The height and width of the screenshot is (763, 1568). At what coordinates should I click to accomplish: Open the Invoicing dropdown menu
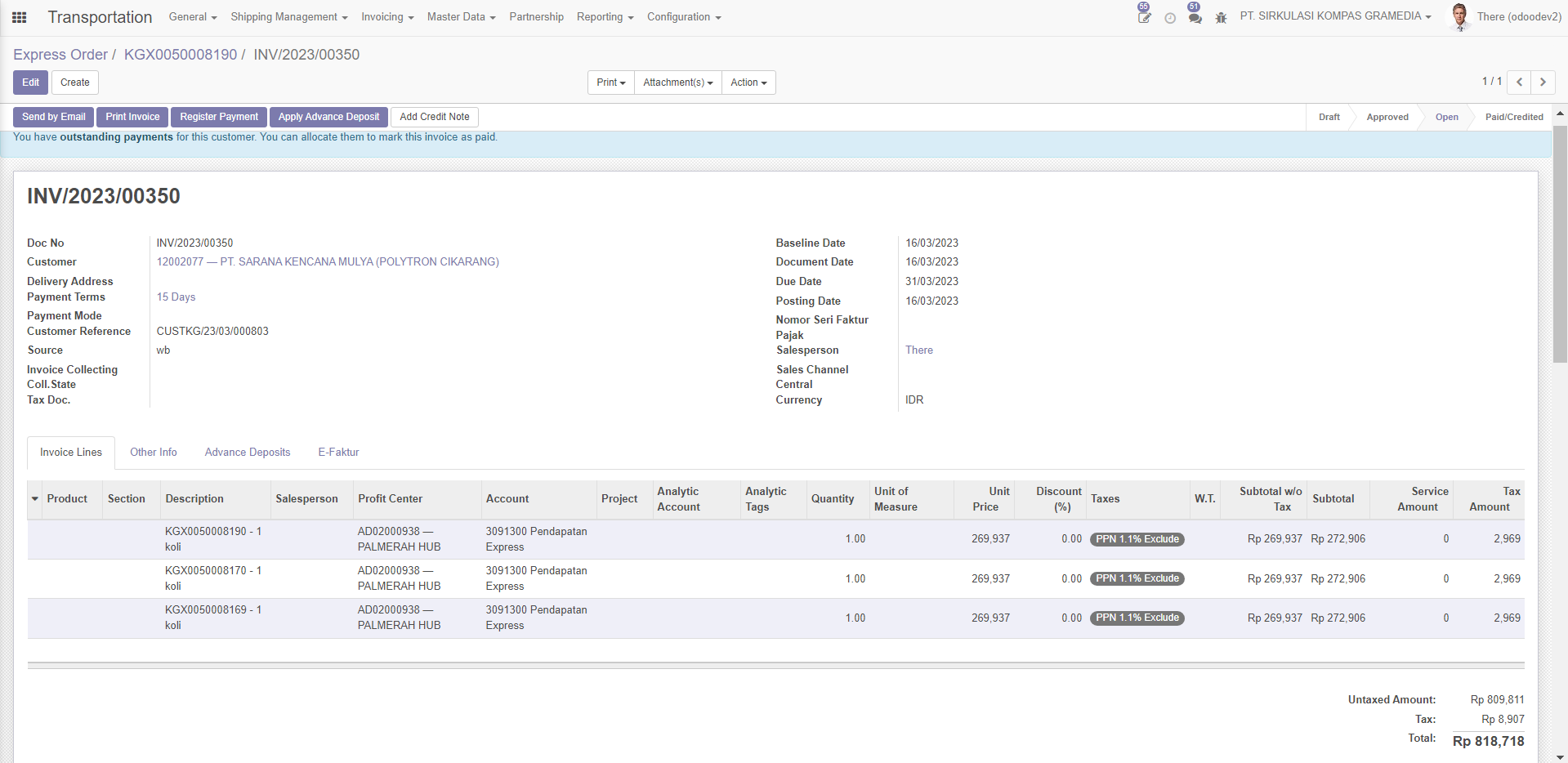[387, 17]
